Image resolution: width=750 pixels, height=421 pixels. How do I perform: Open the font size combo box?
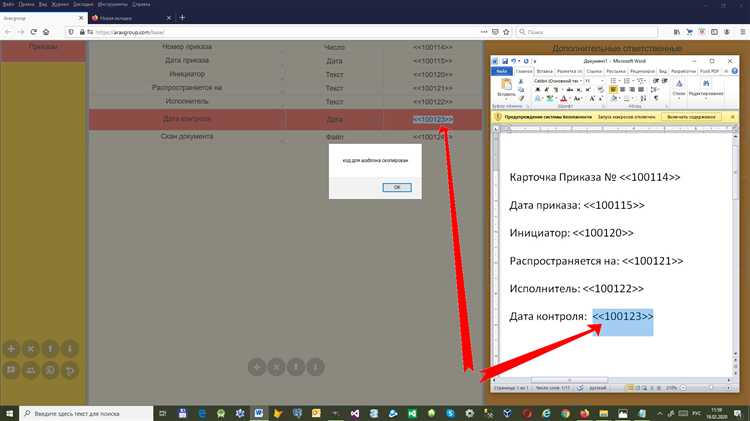click(x=594, y=81)
